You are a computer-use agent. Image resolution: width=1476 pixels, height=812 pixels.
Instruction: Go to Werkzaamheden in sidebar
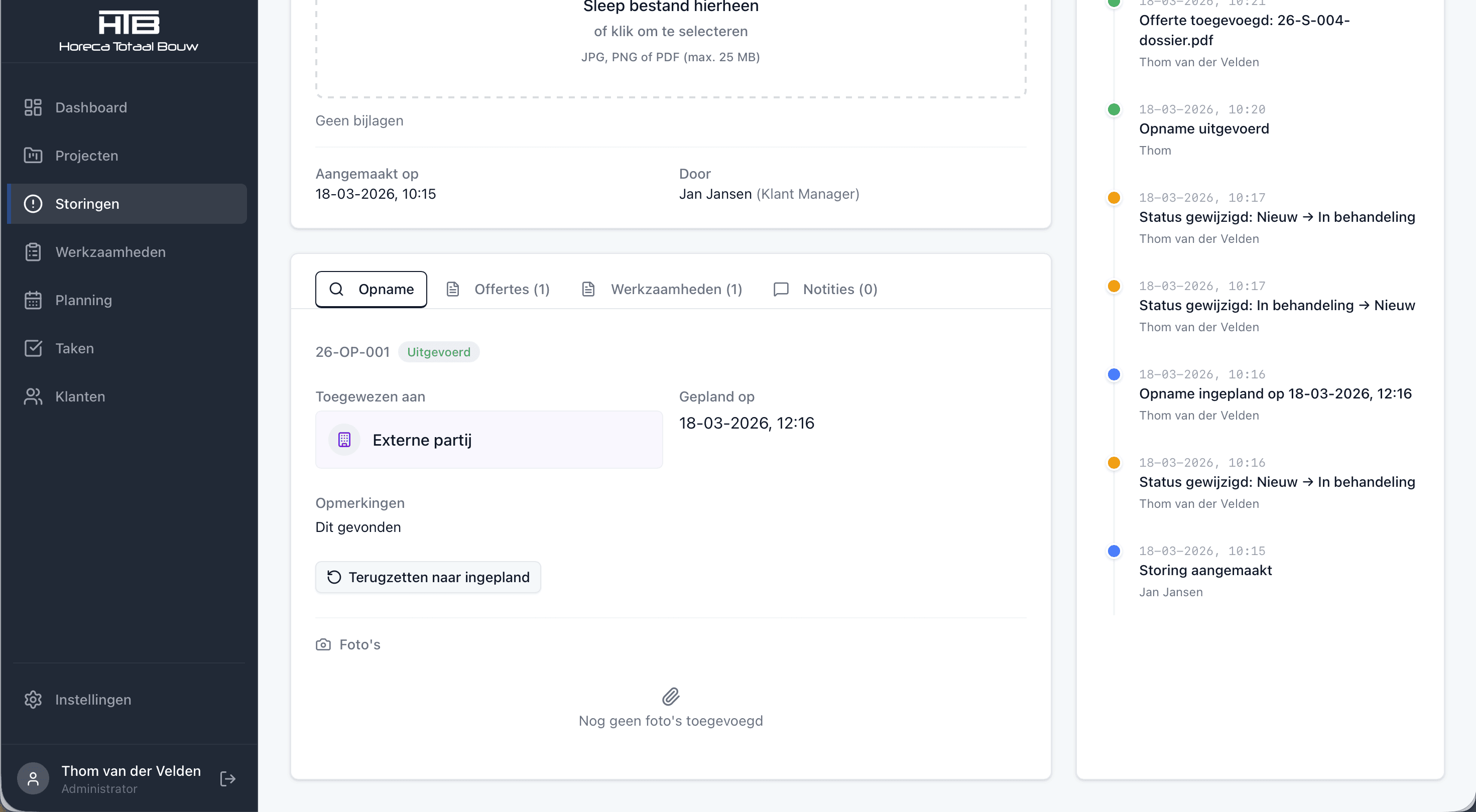pos(110,252)
